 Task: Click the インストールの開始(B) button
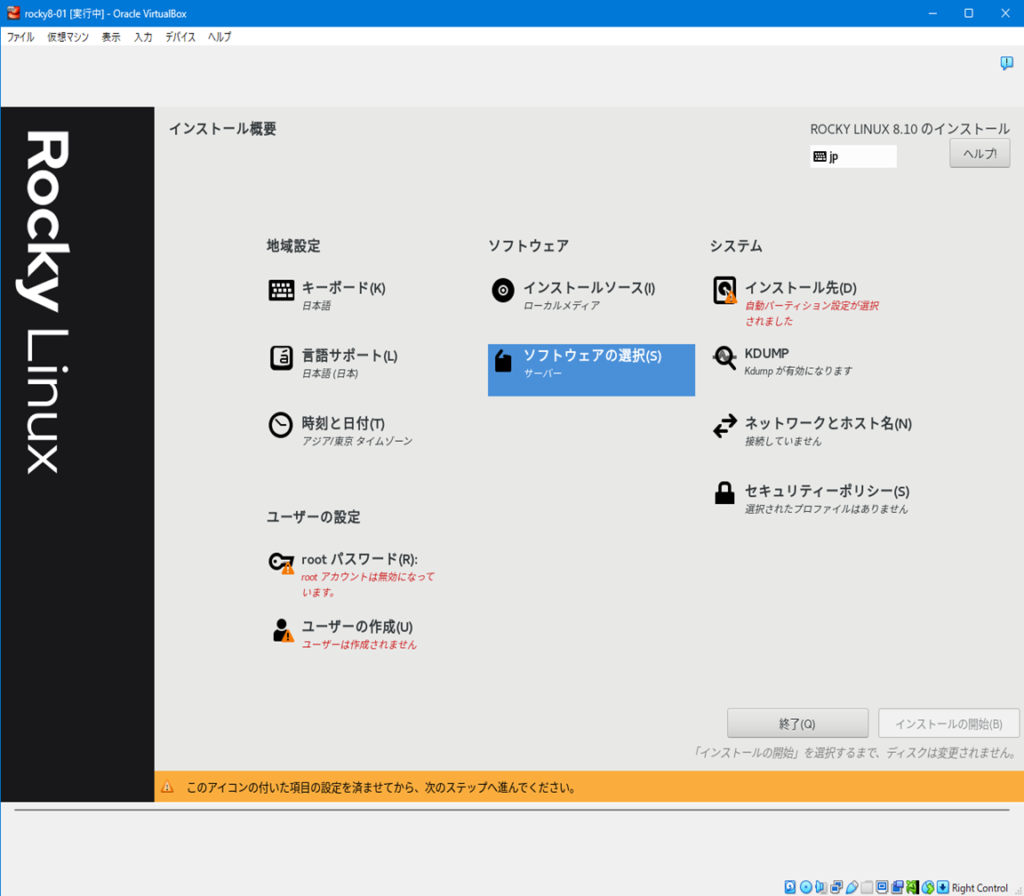coord(948,724)
